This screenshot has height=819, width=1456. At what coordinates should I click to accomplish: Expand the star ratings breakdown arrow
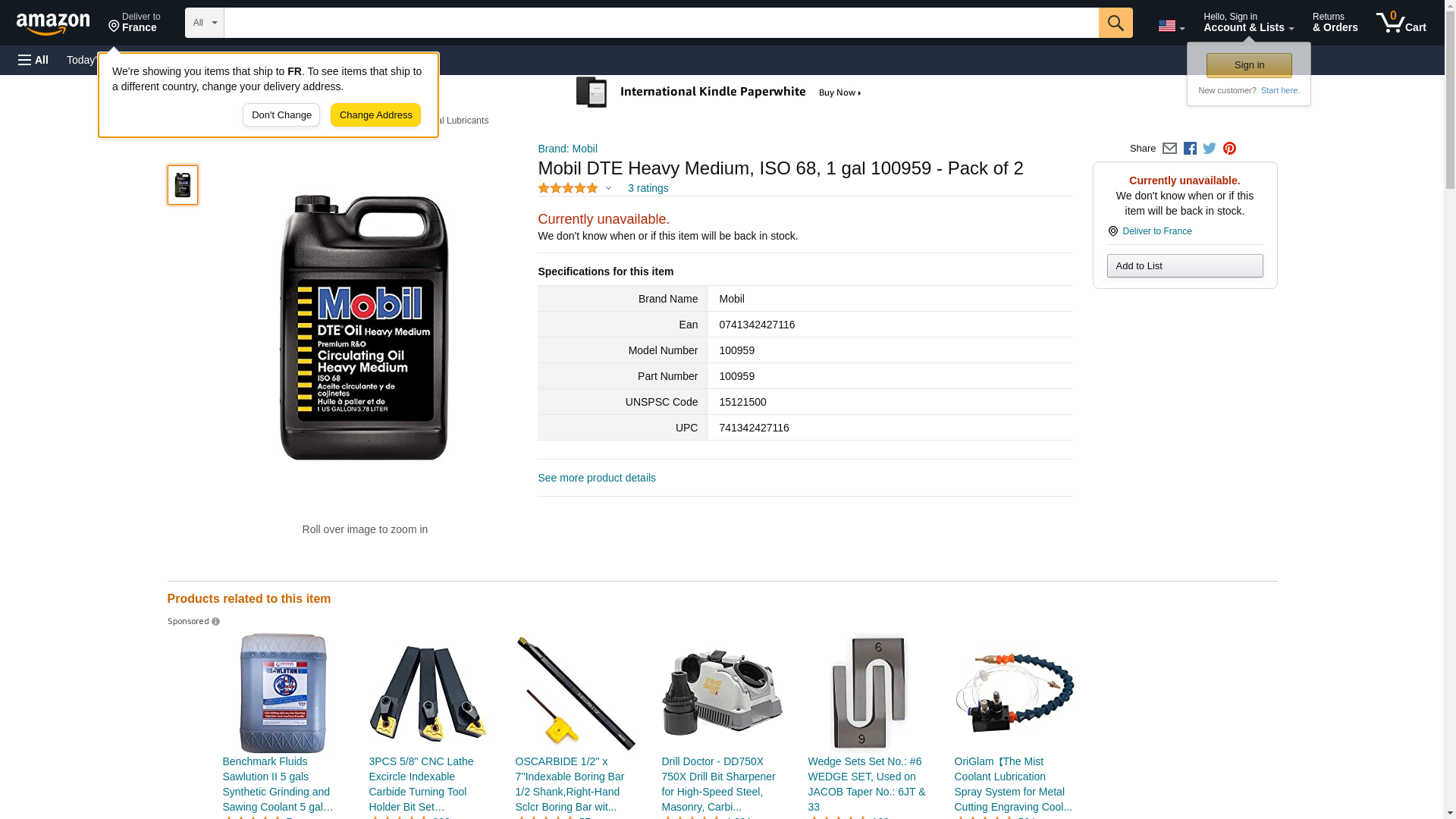(608, 188)
